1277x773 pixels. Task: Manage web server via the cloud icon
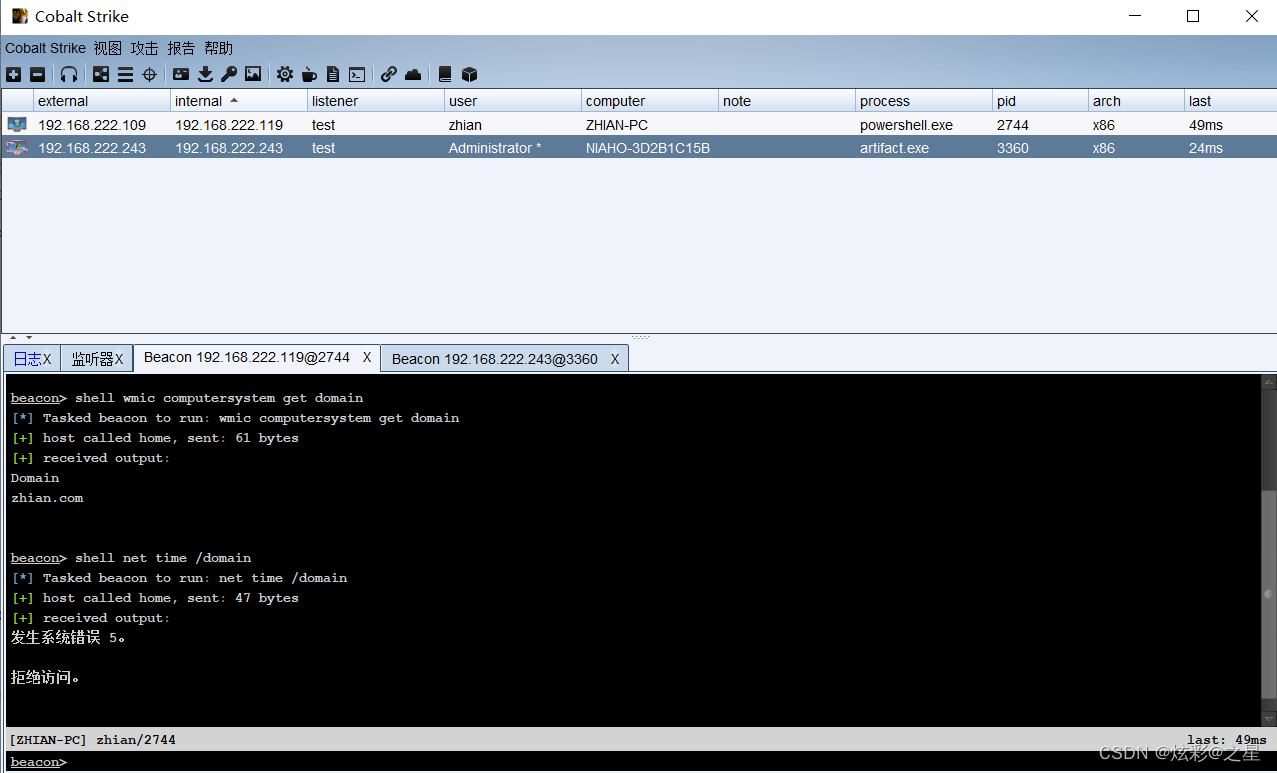[x=413, y=74]
